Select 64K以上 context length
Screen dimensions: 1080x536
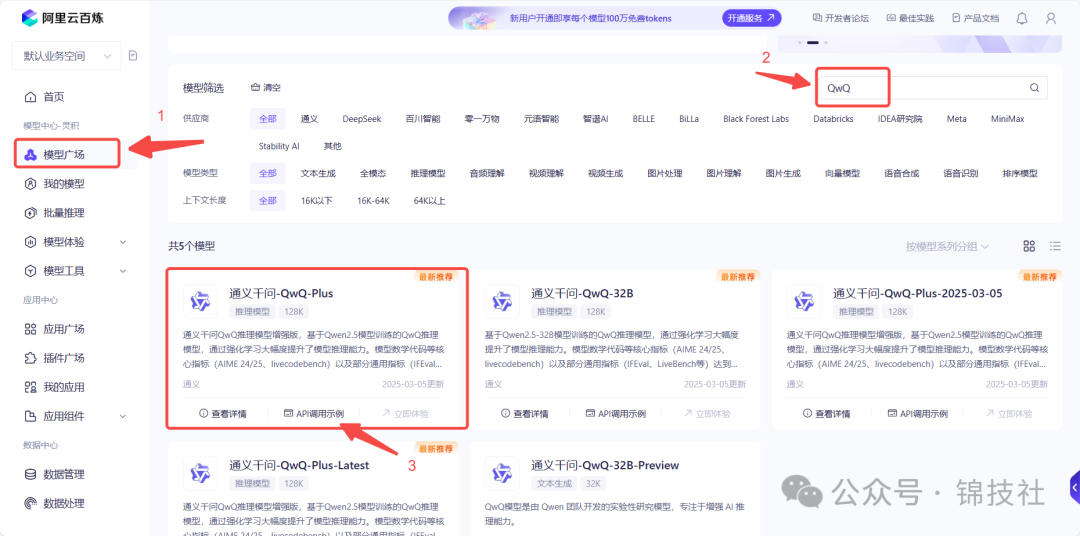click(430, 201)
